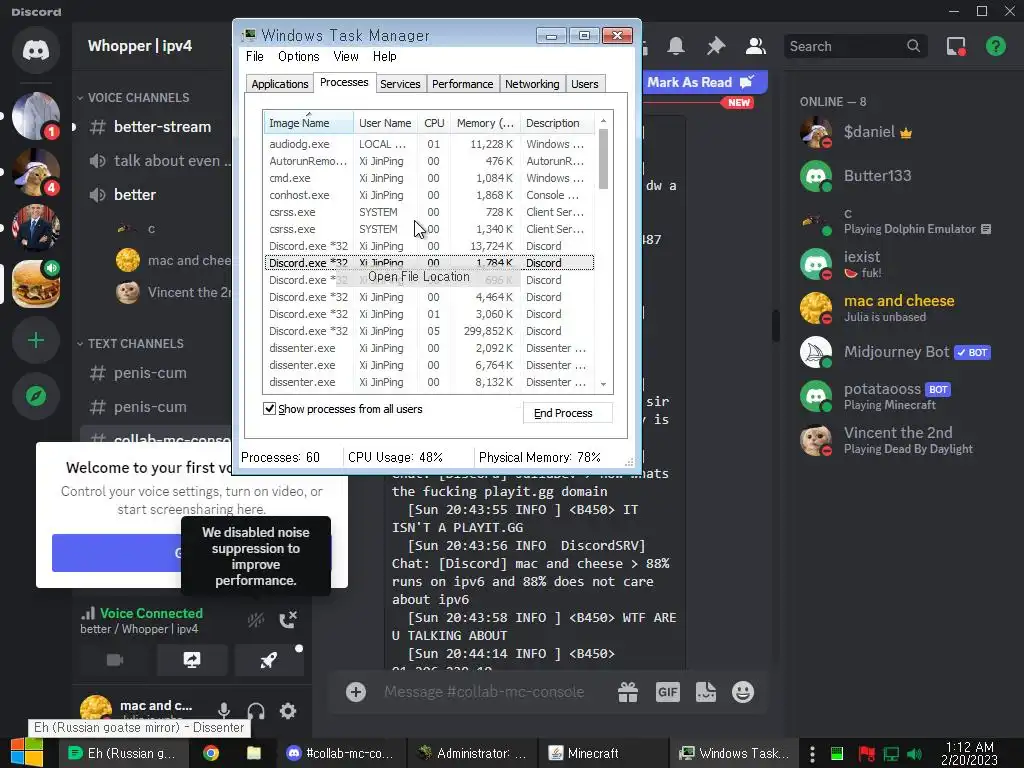
Task: Disconnect from voice channel icon
Action: click(288, 619)
